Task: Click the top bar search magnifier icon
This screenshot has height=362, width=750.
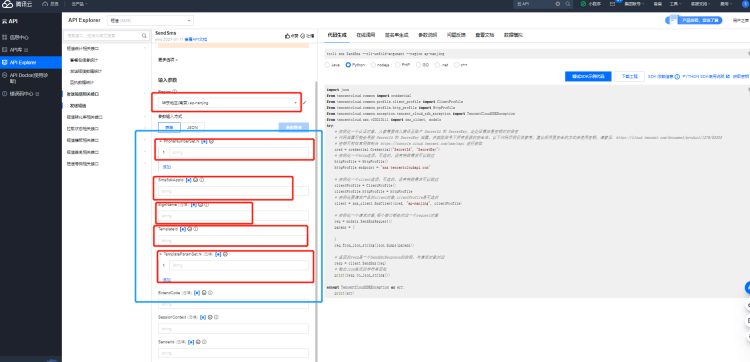Action: coord(568,4)
